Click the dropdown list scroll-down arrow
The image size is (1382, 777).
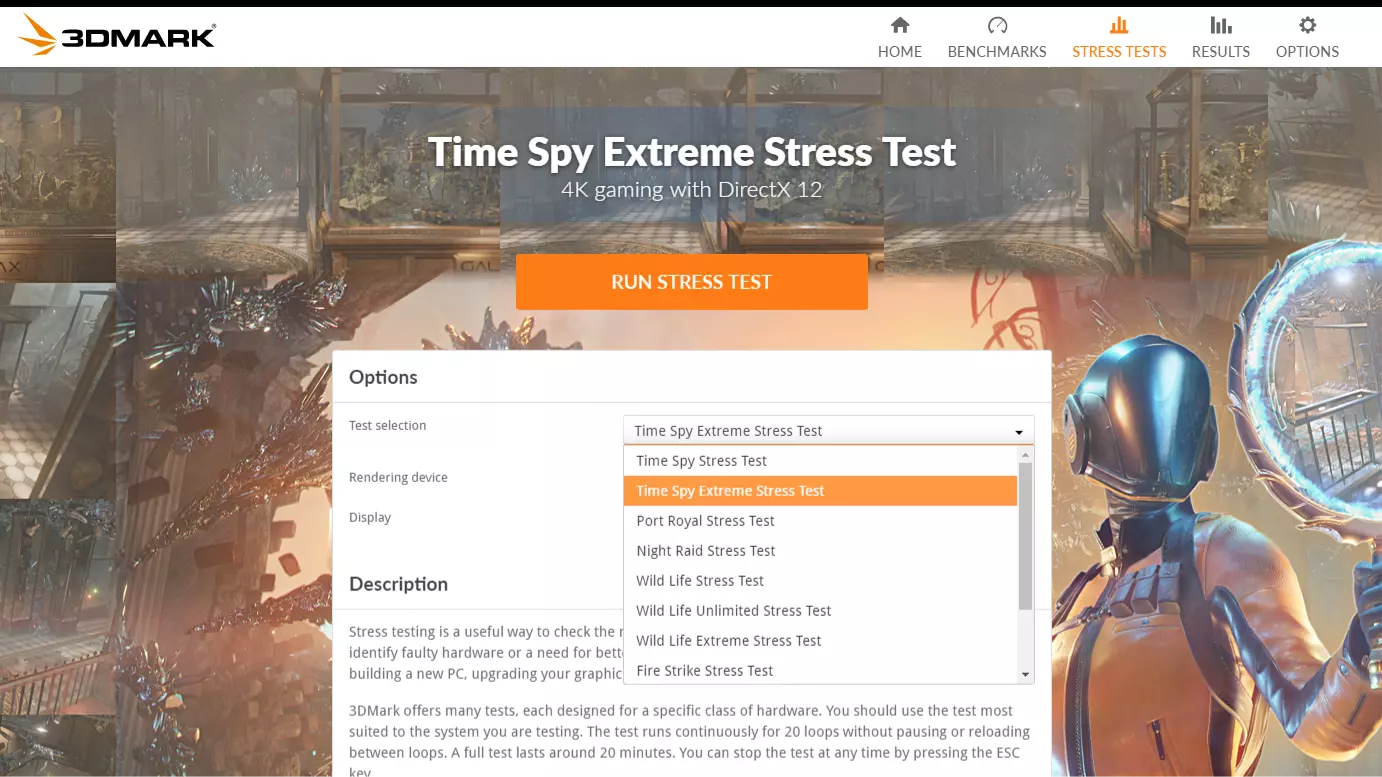(1025, 676)
